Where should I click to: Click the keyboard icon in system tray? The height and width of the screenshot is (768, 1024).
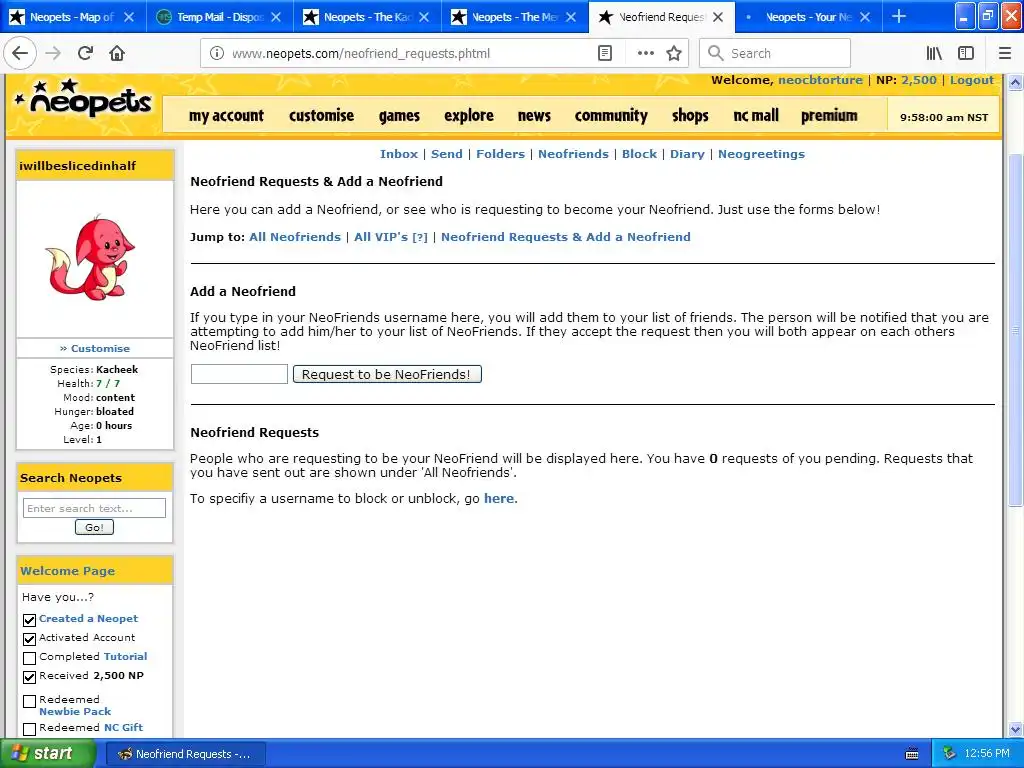[912, 754]
